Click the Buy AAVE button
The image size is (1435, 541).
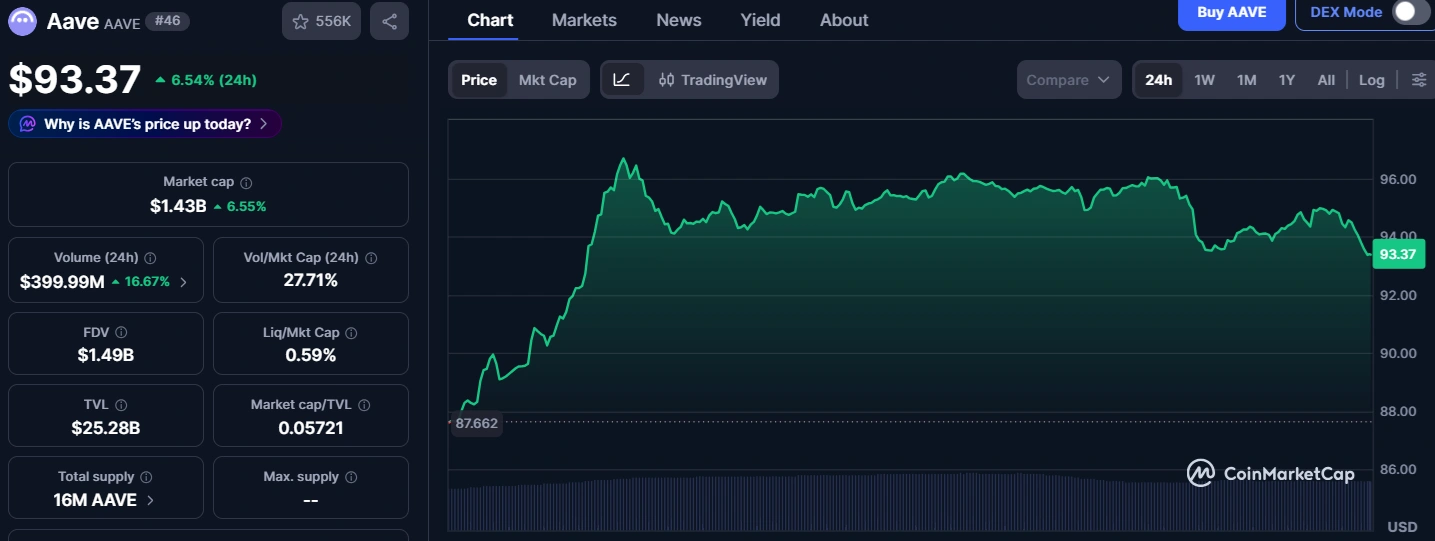coord(1231,13)
